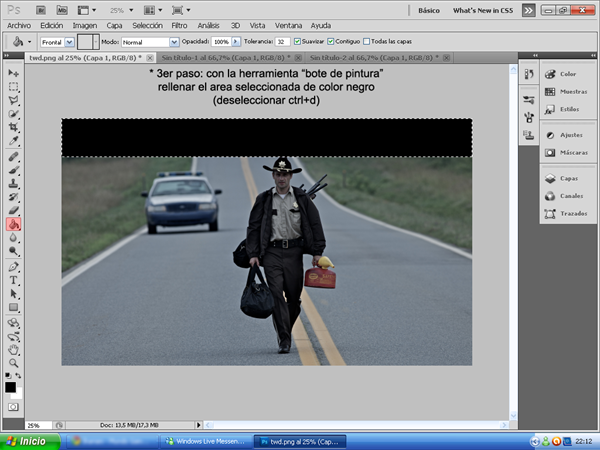Select the Move tool
This screenshot has height=450, width=600.
[x=14, y=74]
